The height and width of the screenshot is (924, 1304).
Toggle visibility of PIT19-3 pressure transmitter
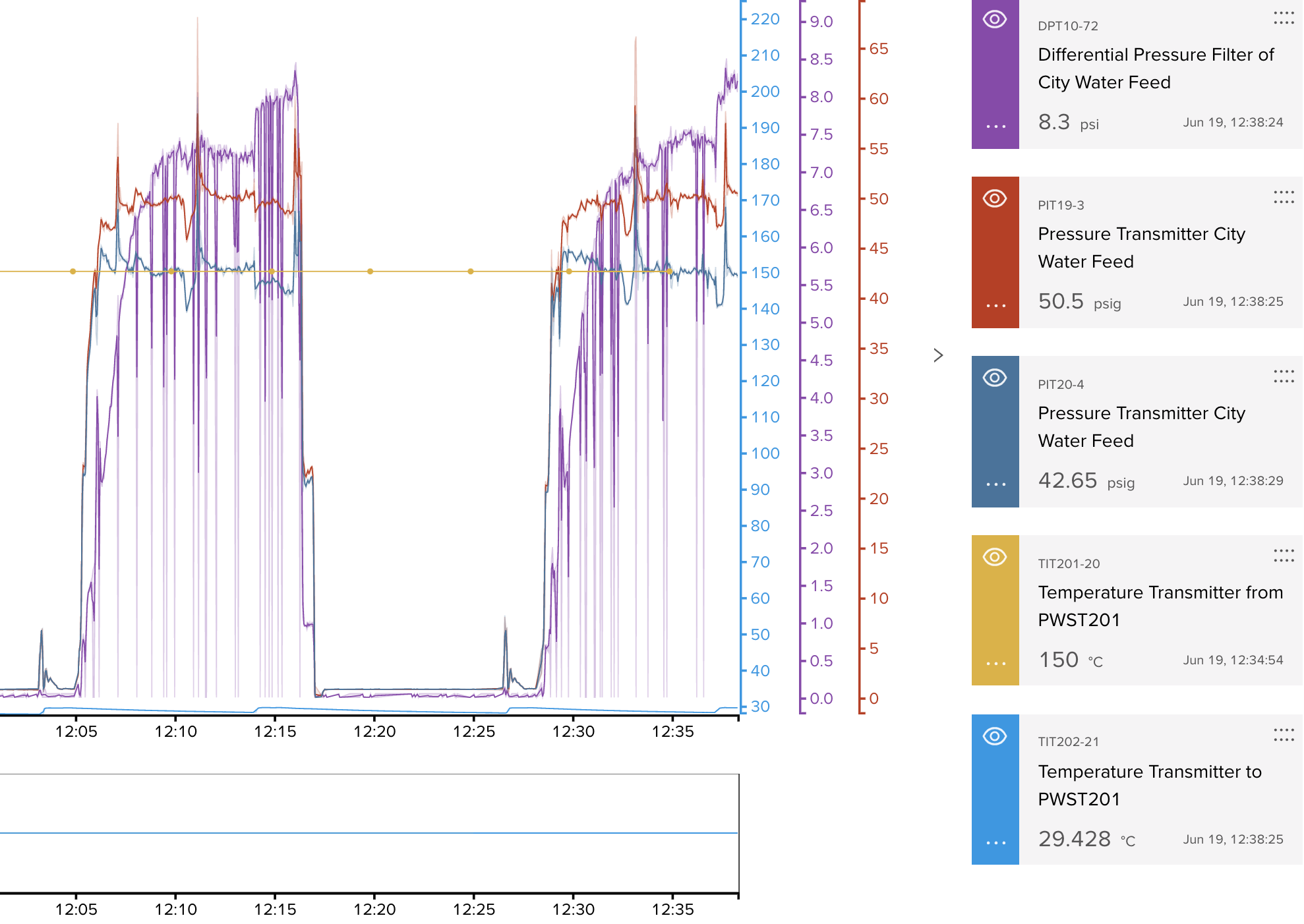click(994, 198)
